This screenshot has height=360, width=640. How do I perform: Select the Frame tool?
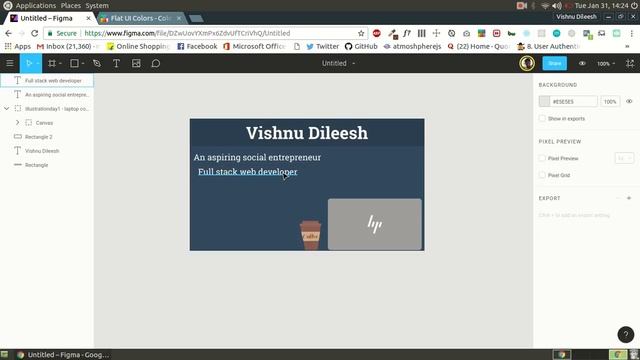point(52,63)
